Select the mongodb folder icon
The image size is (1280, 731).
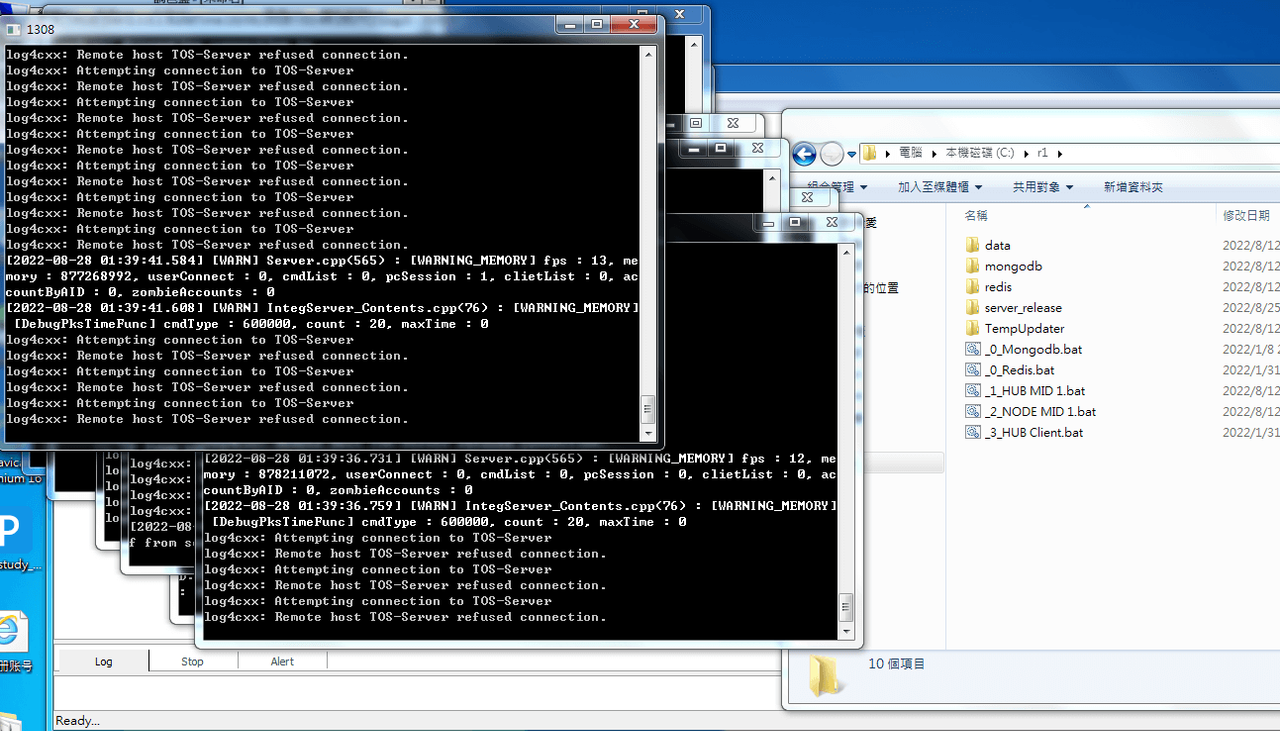click(x=973, y=266)
